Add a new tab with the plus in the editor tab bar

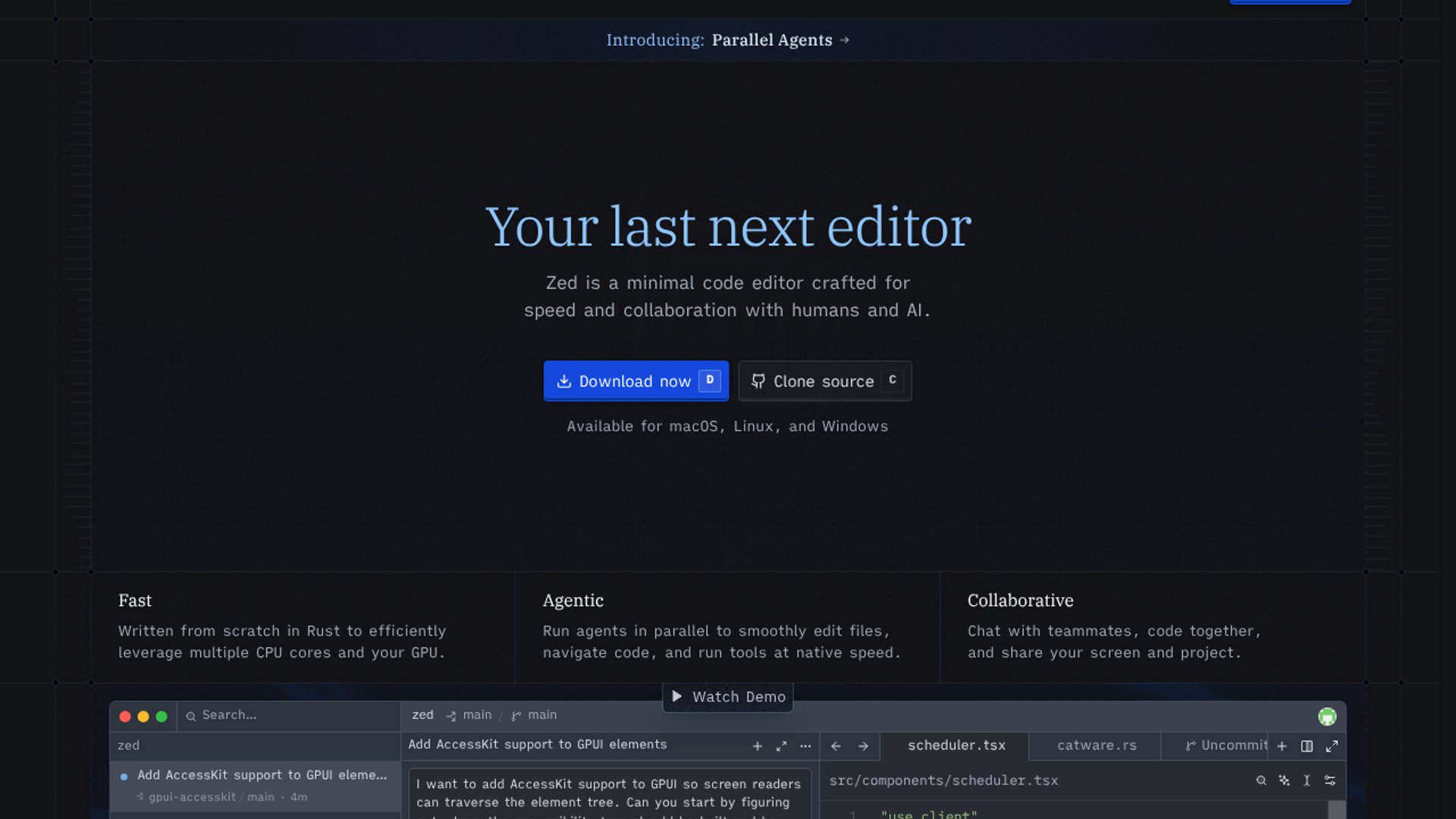tap(1282, 746)
